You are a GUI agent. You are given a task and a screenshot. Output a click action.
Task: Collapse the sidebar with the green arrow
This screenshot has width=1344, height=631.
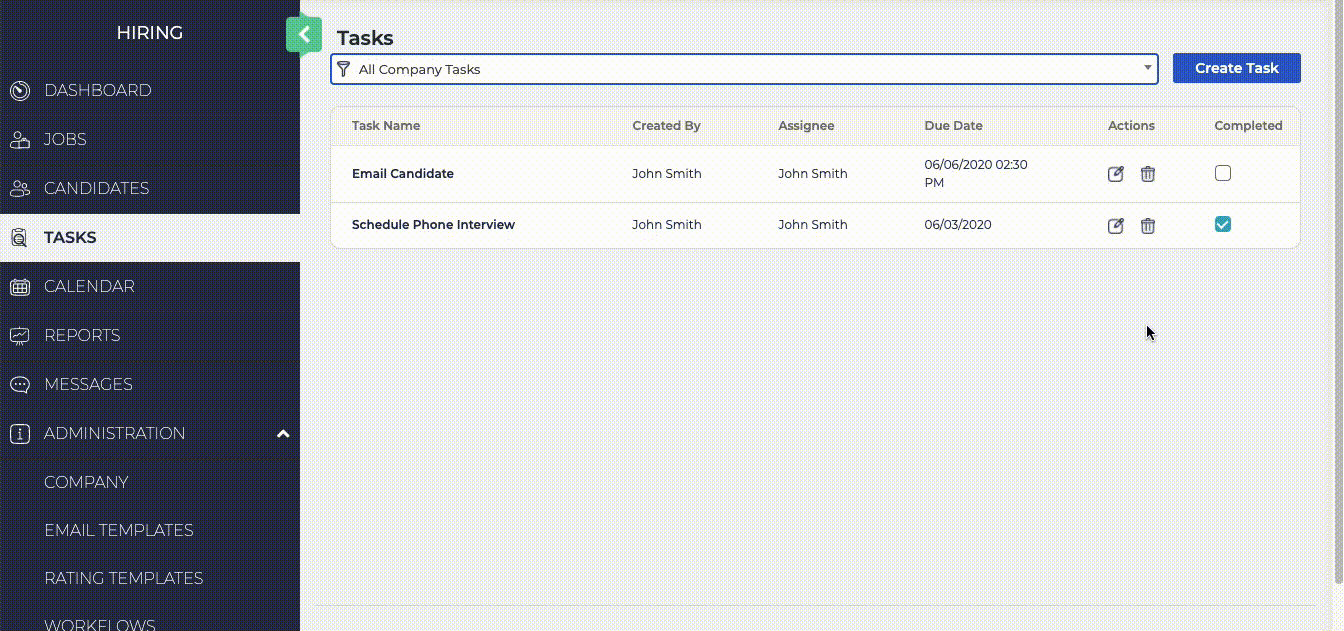(x=303, y=35)
